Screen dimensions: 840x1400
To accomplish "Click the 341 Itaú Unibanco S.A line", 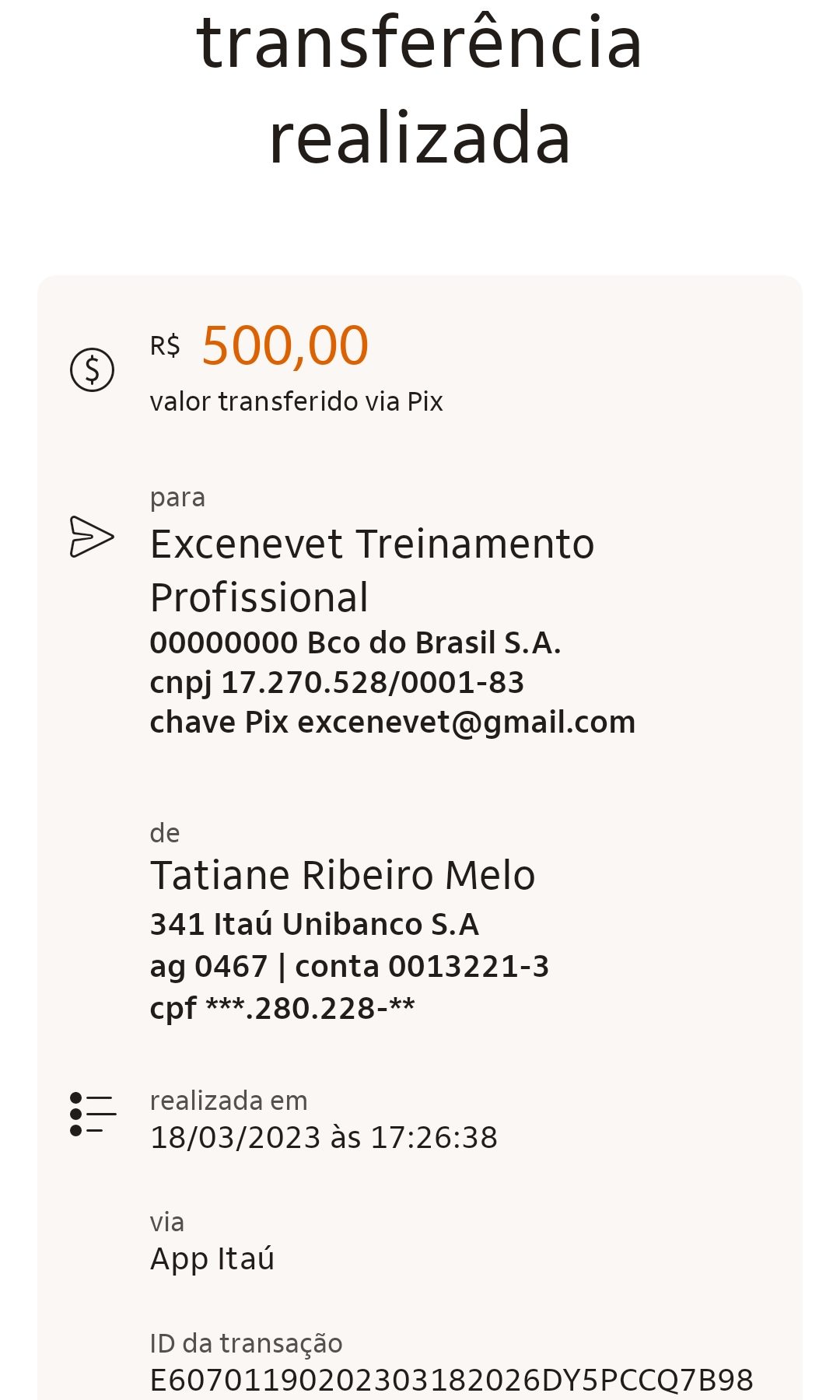I will click(314, 924).
